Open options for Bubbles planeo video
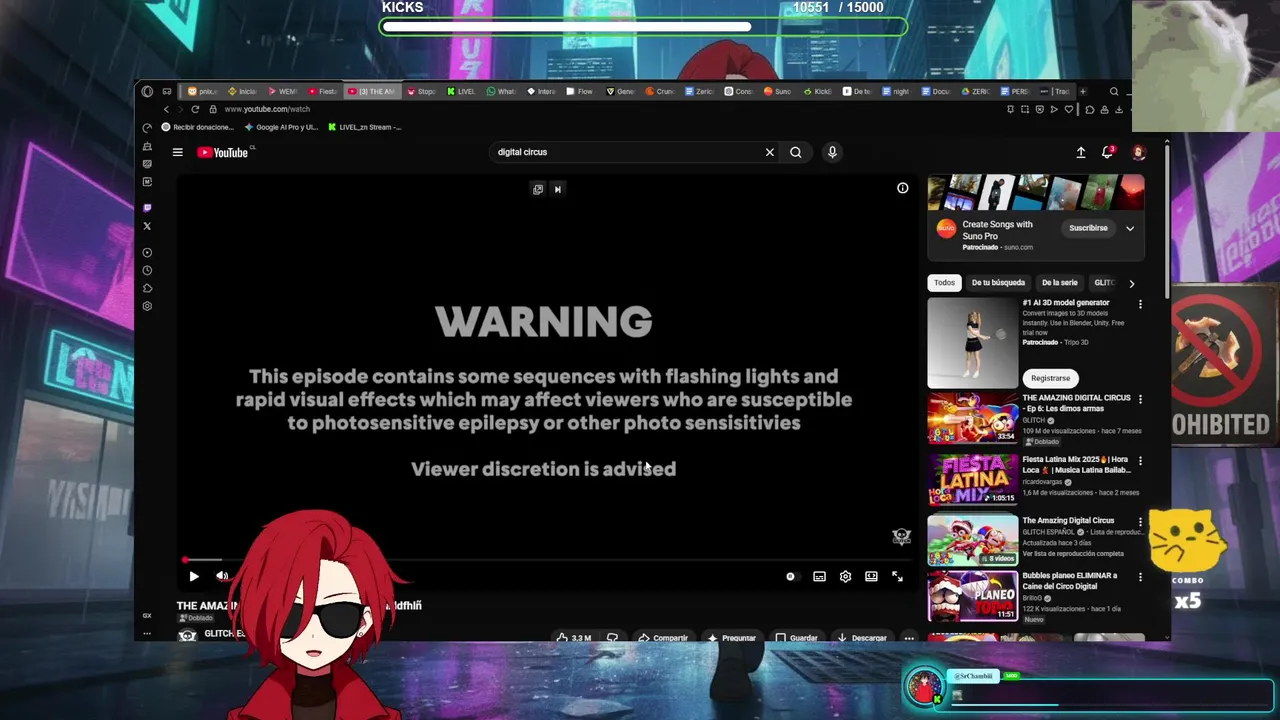 pyautogui.click(x=1140, y=577)
